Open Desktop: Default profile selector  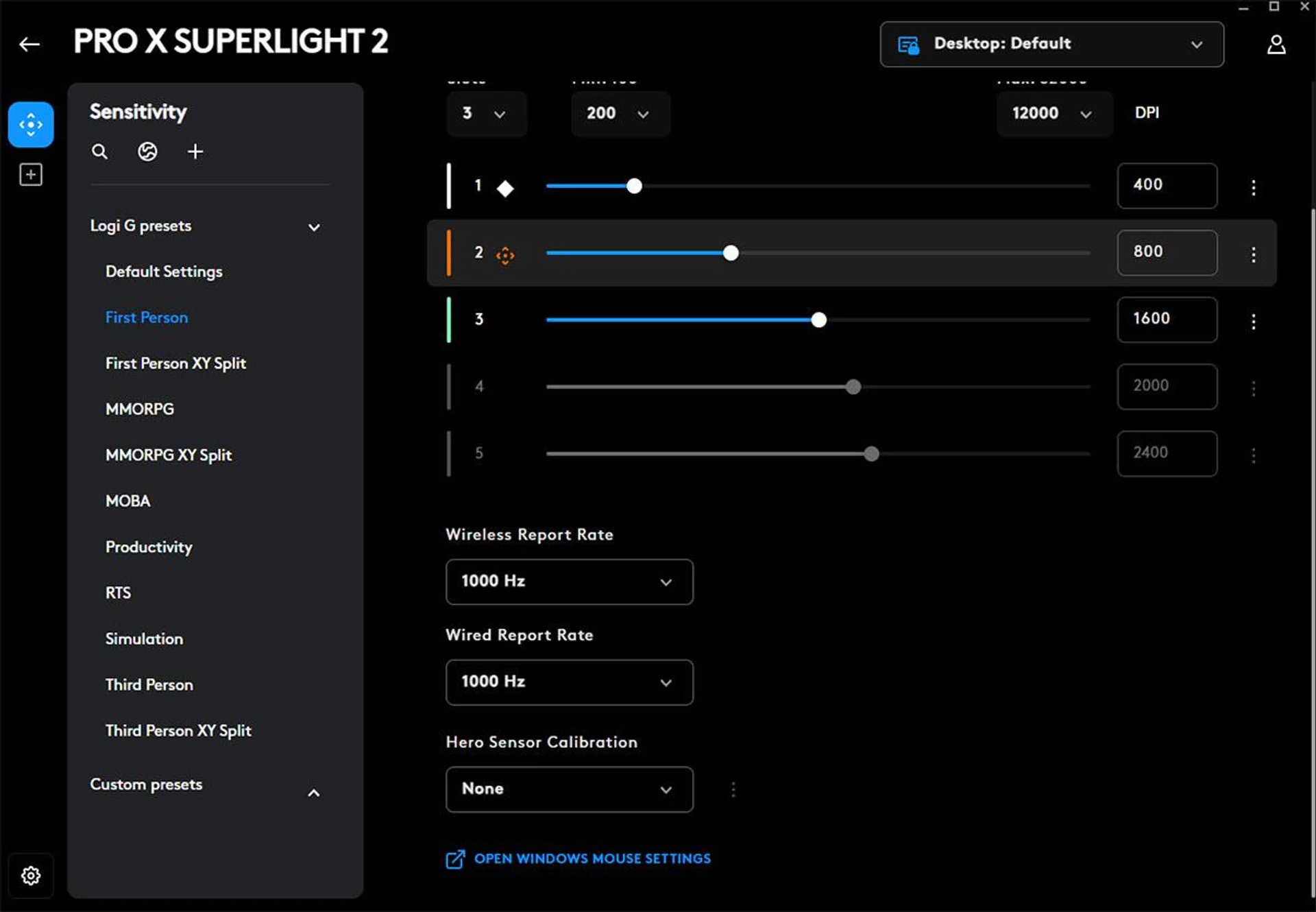pos(1051,45)
